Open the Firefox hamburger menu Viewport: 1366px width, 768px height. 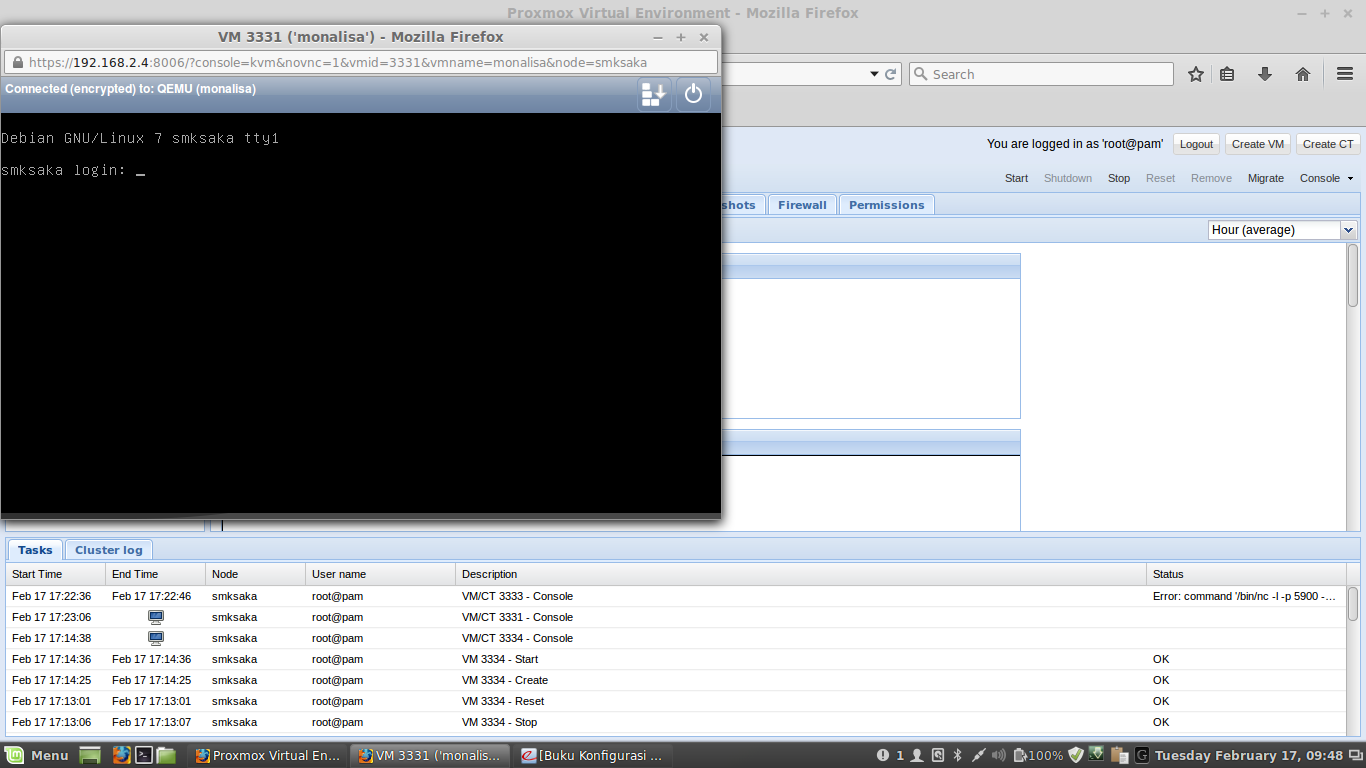pyautogui.click(x=1345, y=74)
